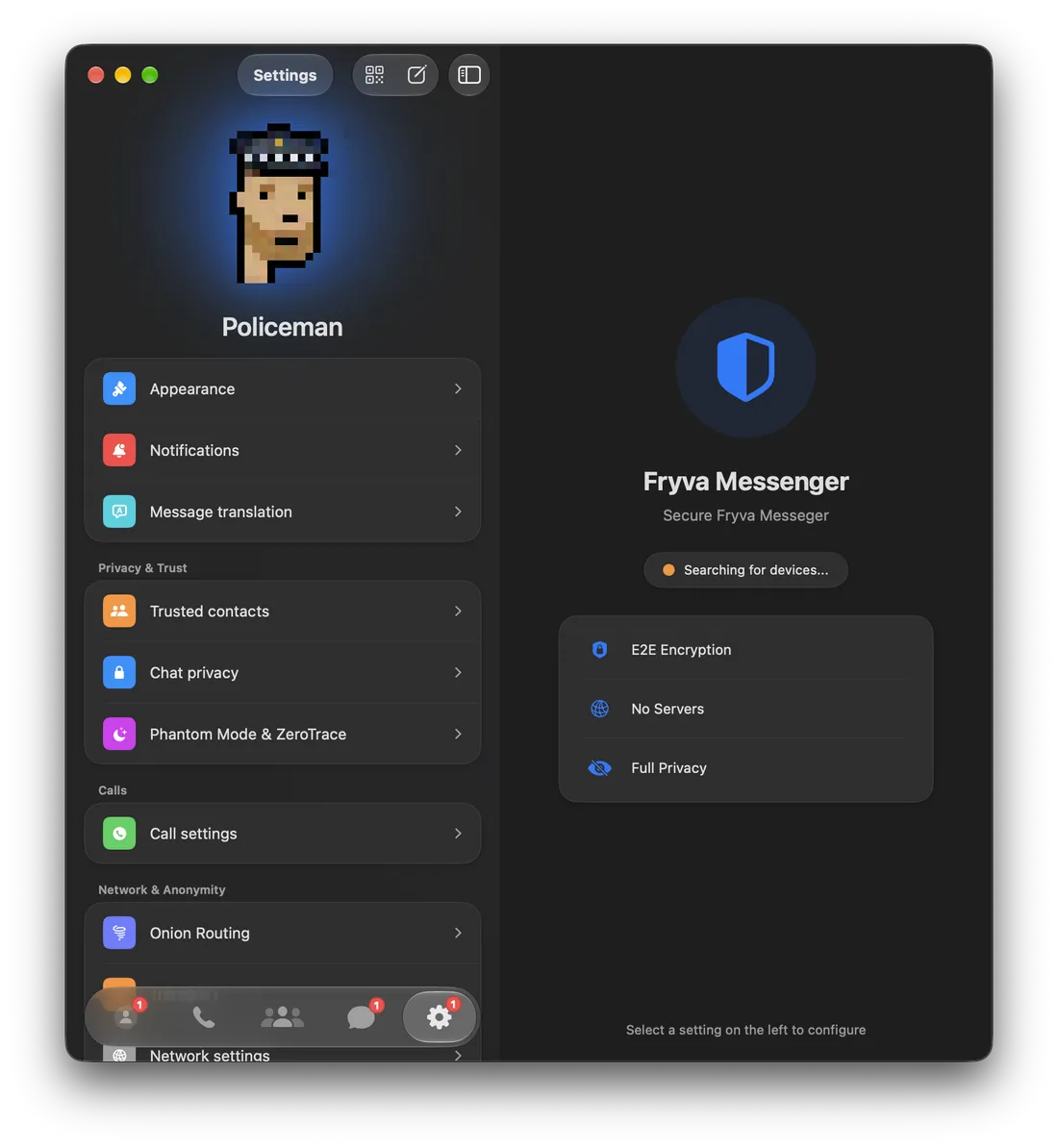Image resolution: width=1058 pixels, height=1148 pixels.
Task: Switch to the groups tab
Action: pos(282,1017)
